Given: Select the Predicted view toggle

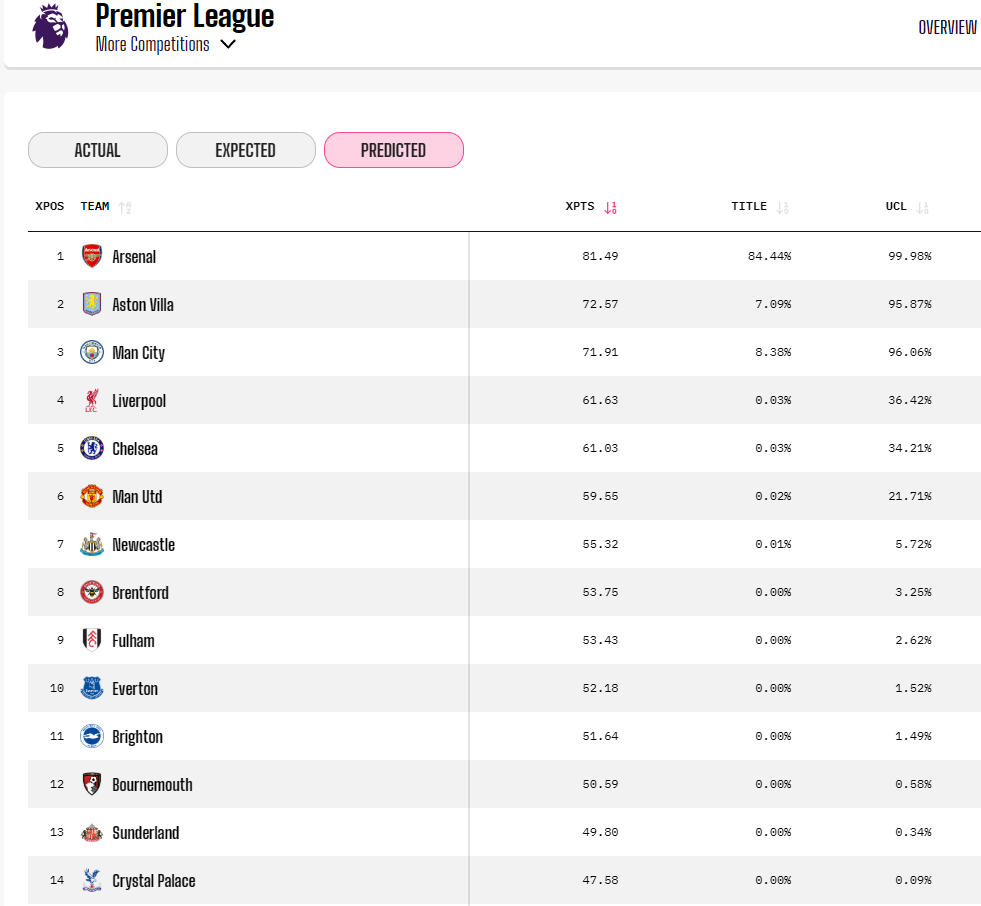Looking at the screenshot, I should click(394, 150).
